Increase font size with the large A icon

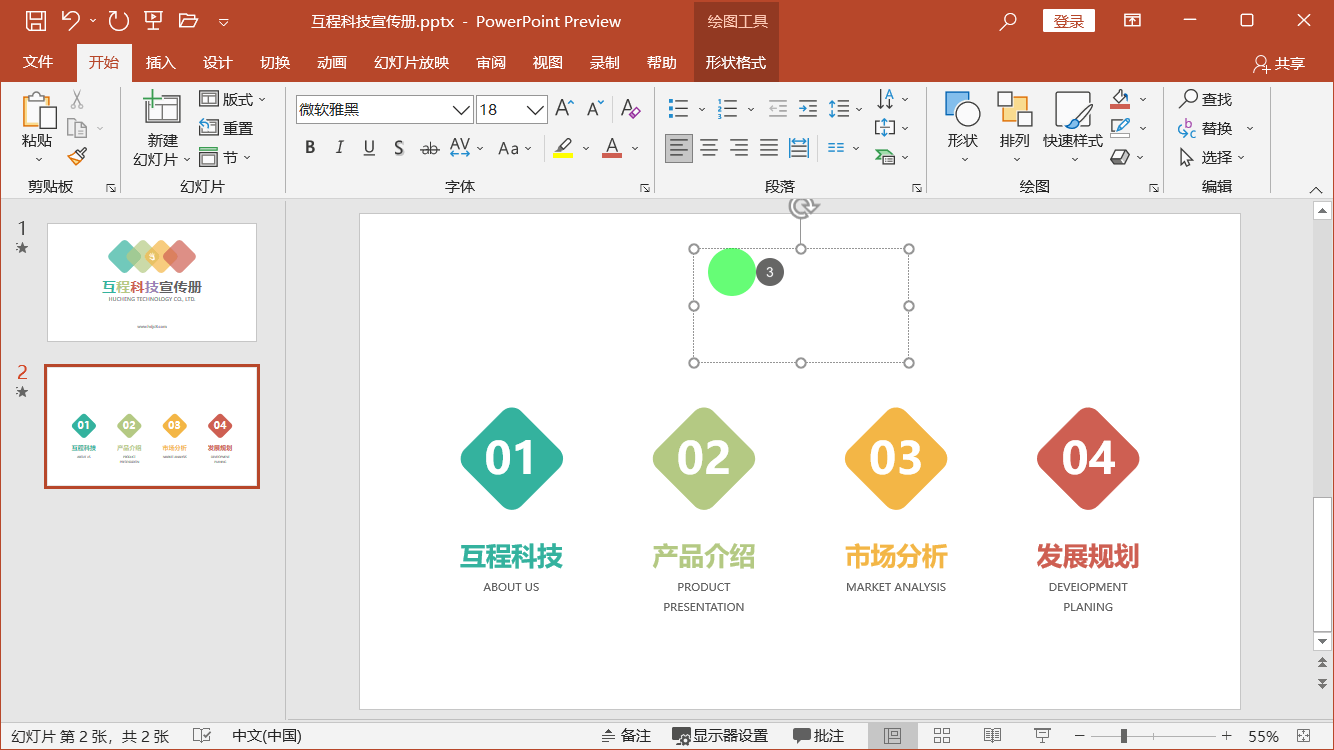pyautogui.click(x=565, y=108)
